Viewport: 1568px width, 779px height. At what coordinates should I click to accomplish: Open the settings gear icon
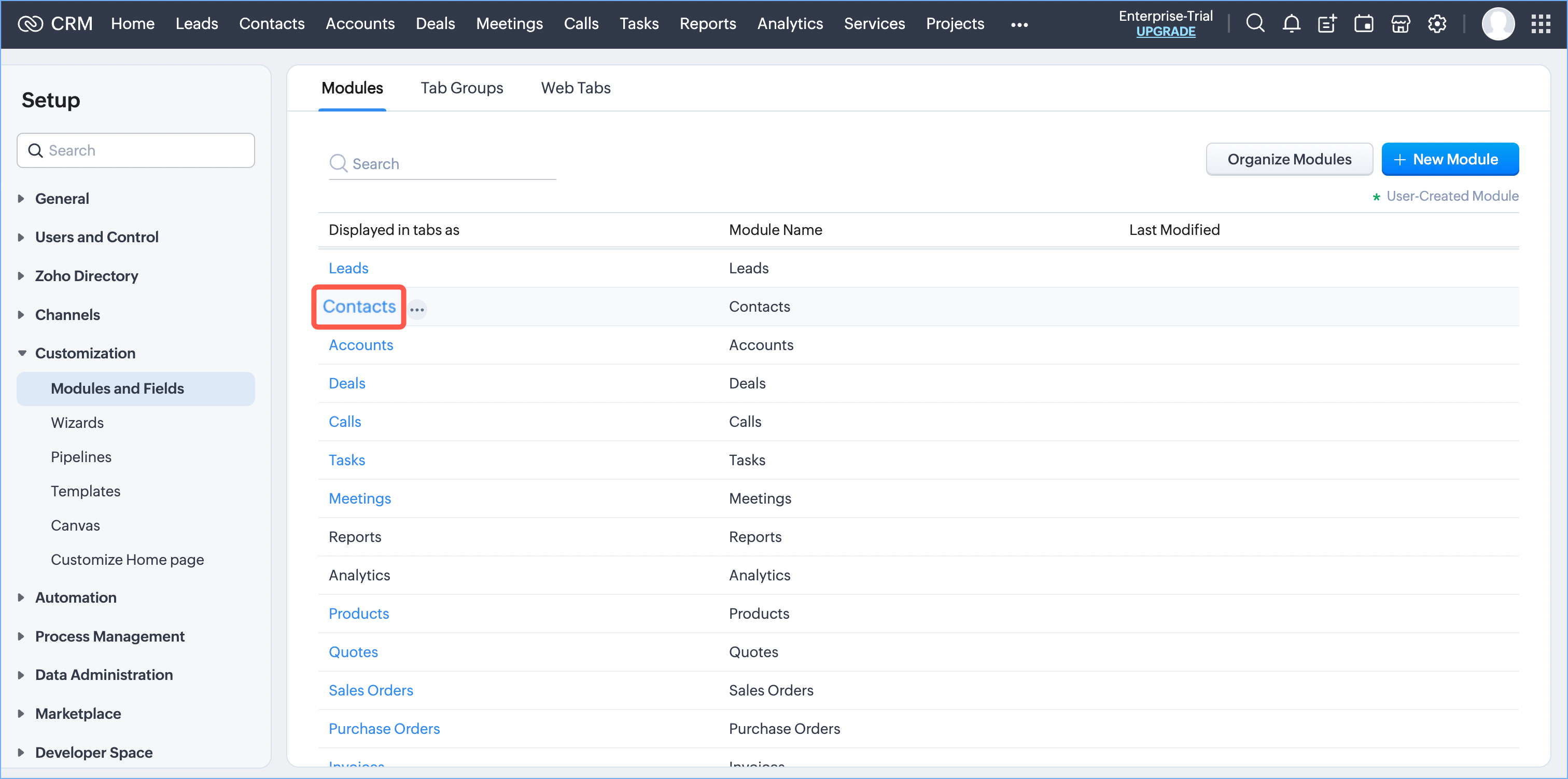coord(1436,24)
